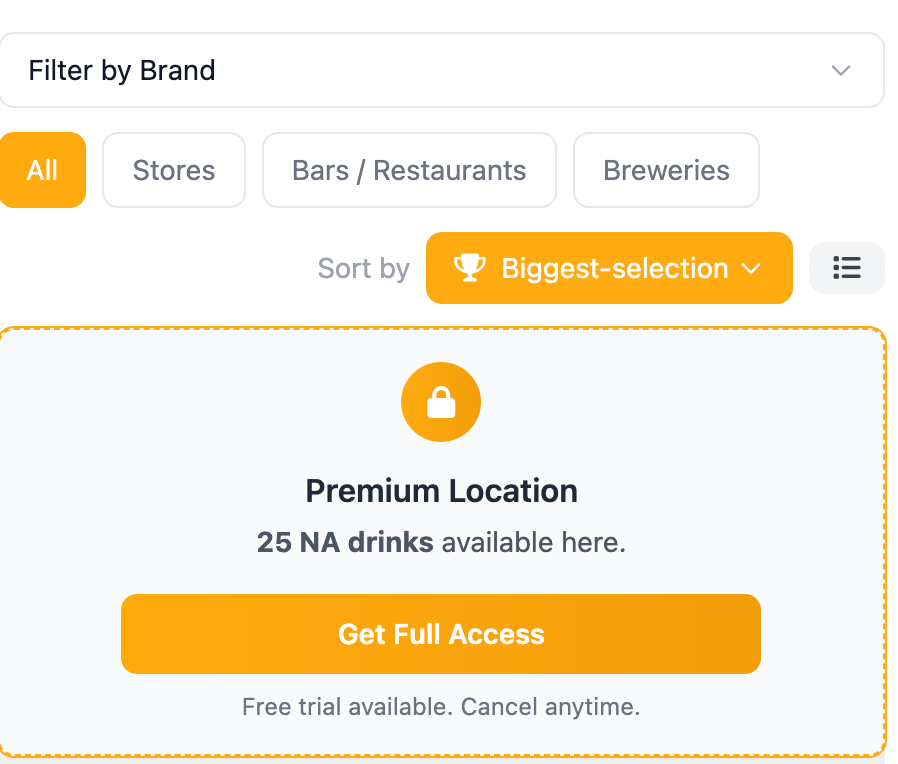Filter by Bars / Restaurants
The width and height of the screenshot is (898, 764).
coord(409,170)
